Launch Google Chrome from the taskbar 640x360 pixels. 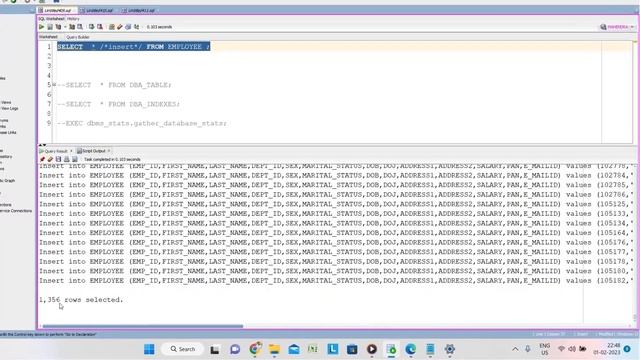pyautogui.click(x=255, y=349)
